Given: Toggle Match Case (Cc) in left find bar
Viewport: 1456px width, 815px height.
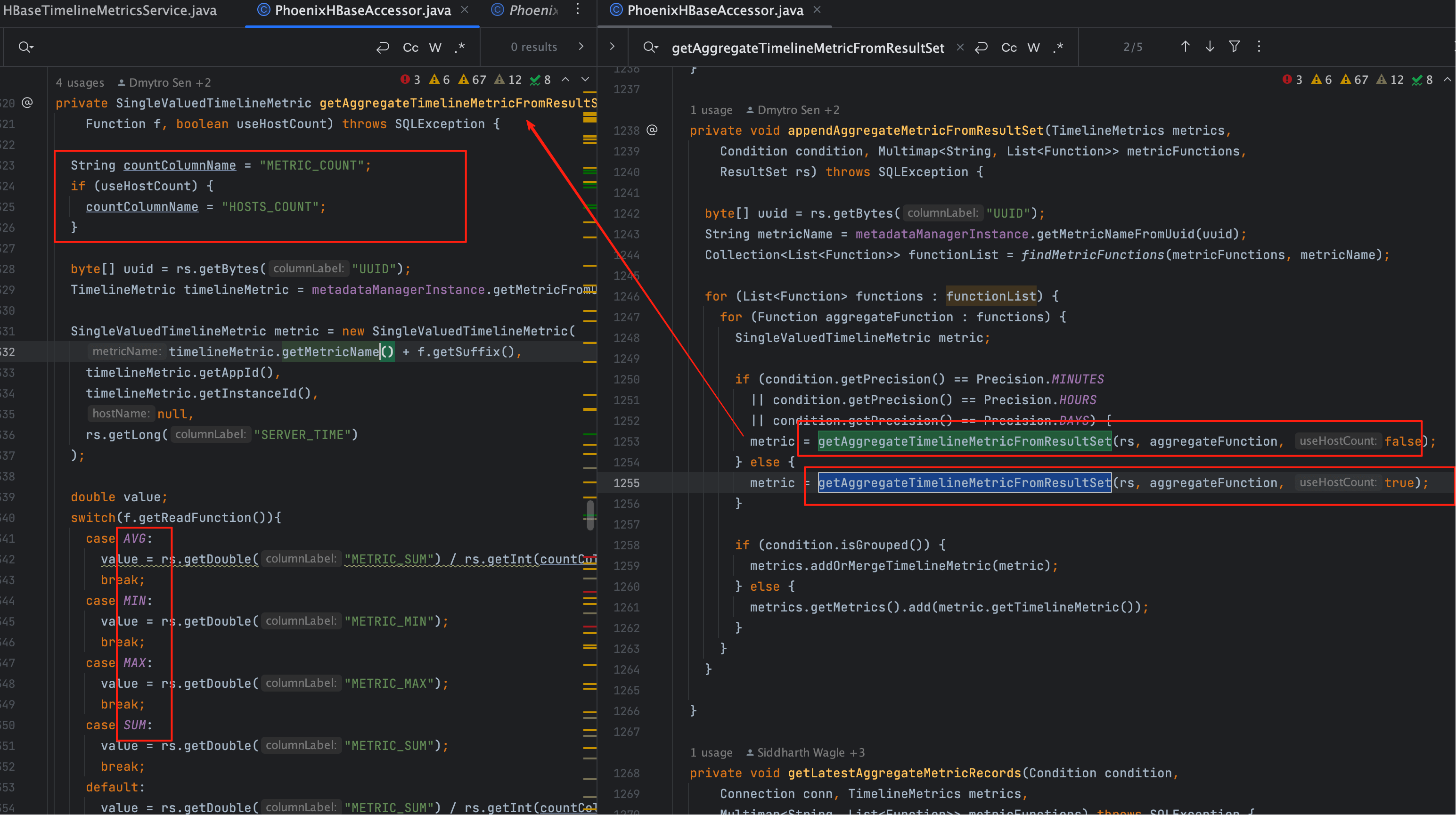Looking at the screenshot, I should 410,47.
